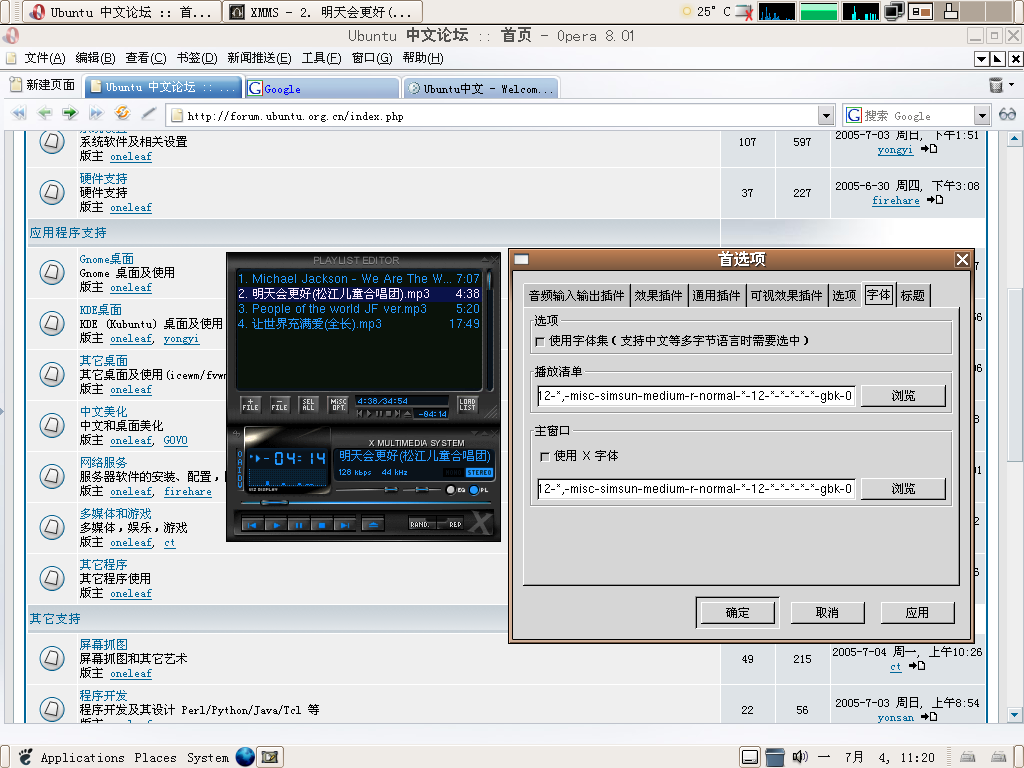Click the 应用 button in preferences
Image resolution: width=1024 pixels, height=768 pixels.
click(x=918, y=613)
